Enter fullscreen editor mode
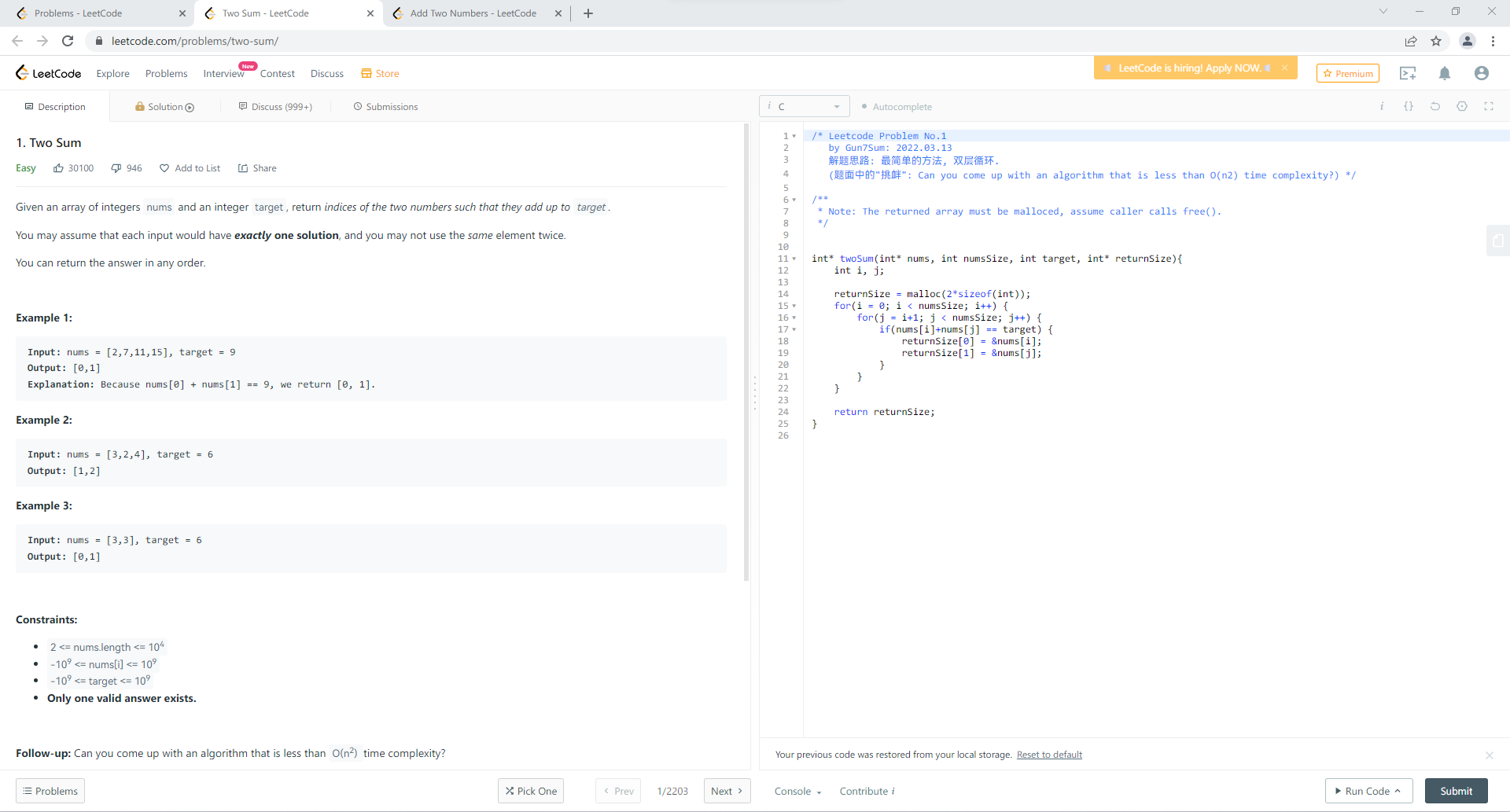This screenshot has height=812, width=1510. 1489,106
